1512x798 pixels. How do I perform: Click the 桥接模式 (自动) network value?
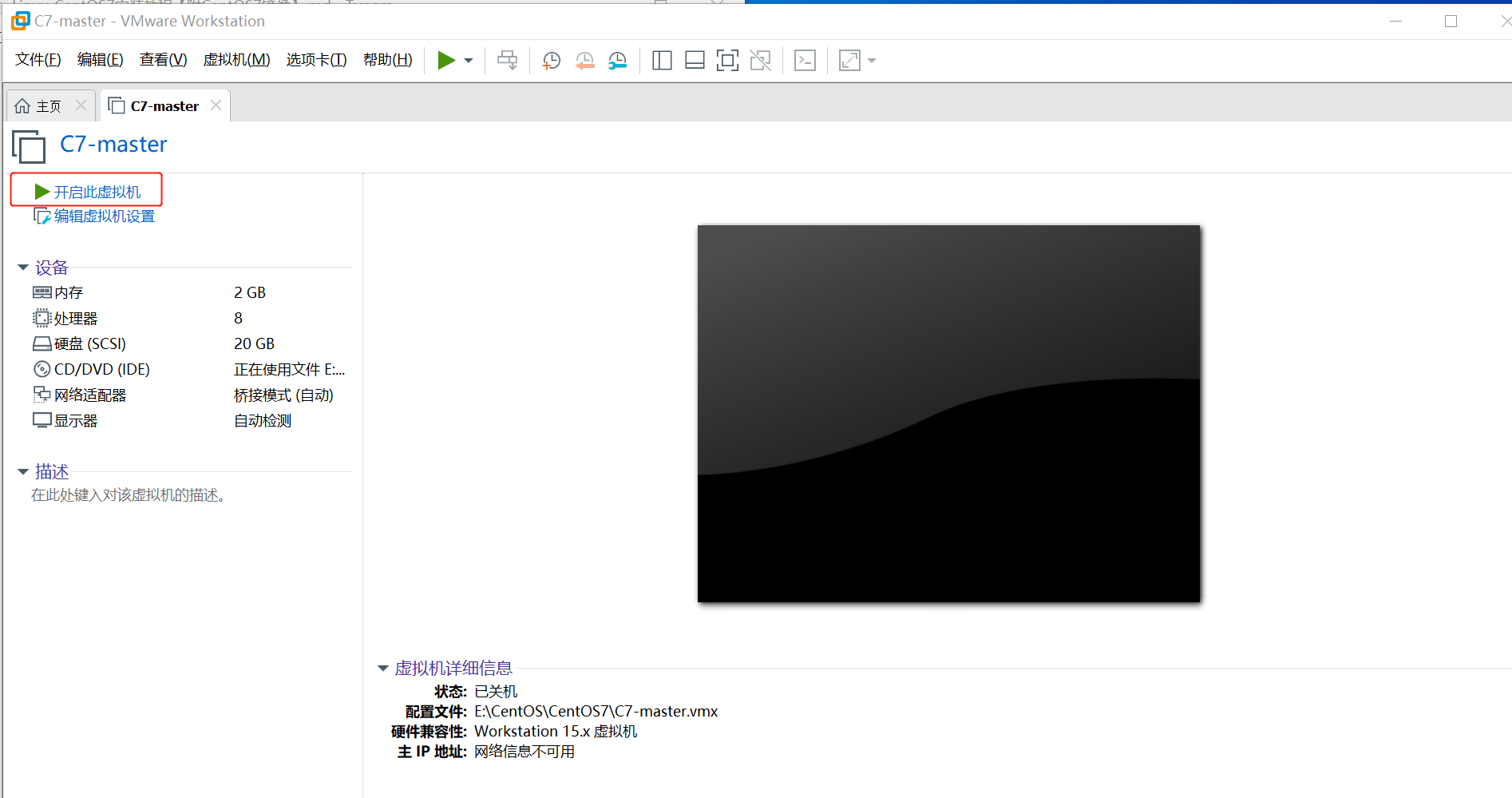point(283,395)
